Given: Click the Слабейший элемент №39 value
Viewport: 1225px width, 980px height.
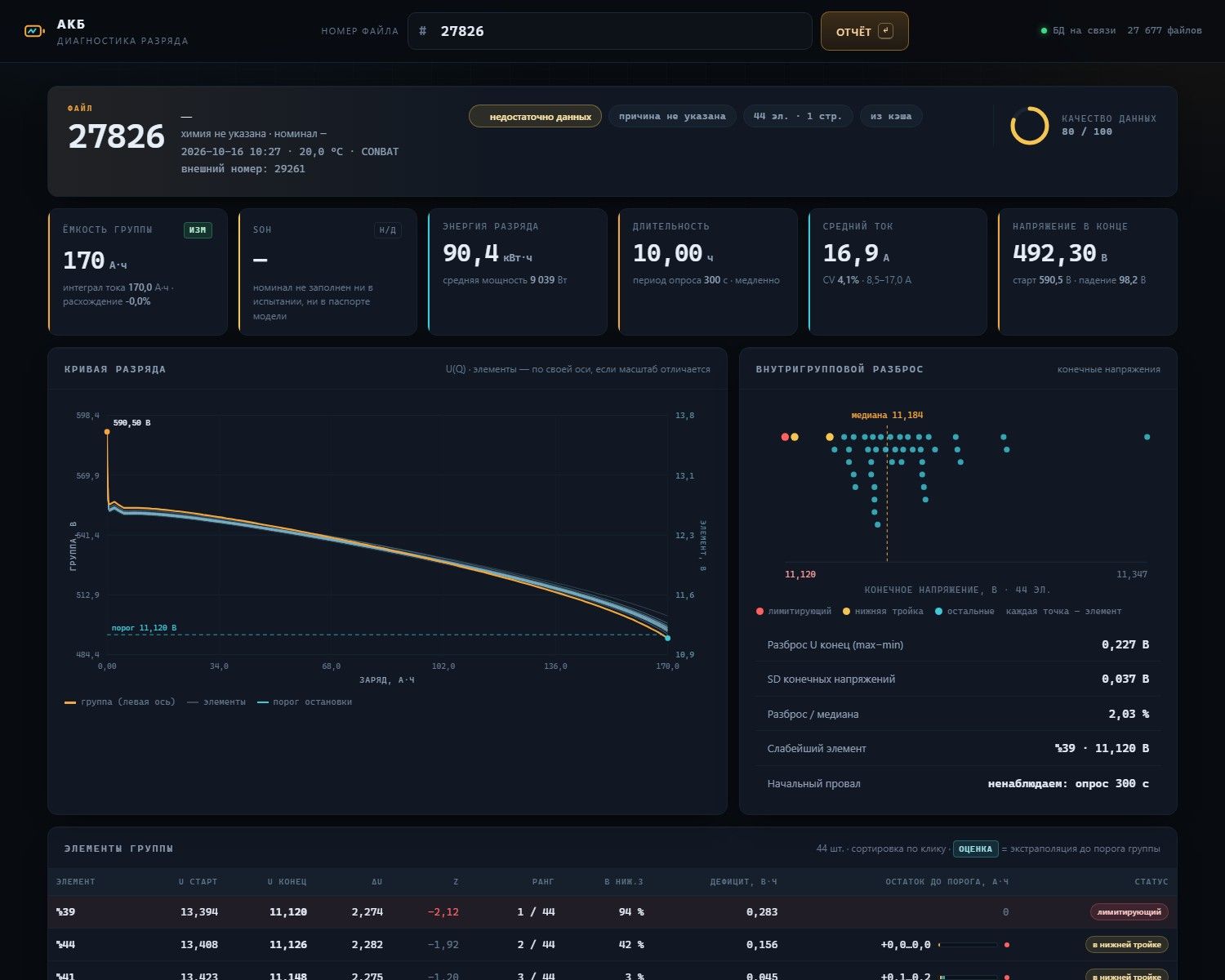Looking at the screenshot, I should pos(1102,749).
